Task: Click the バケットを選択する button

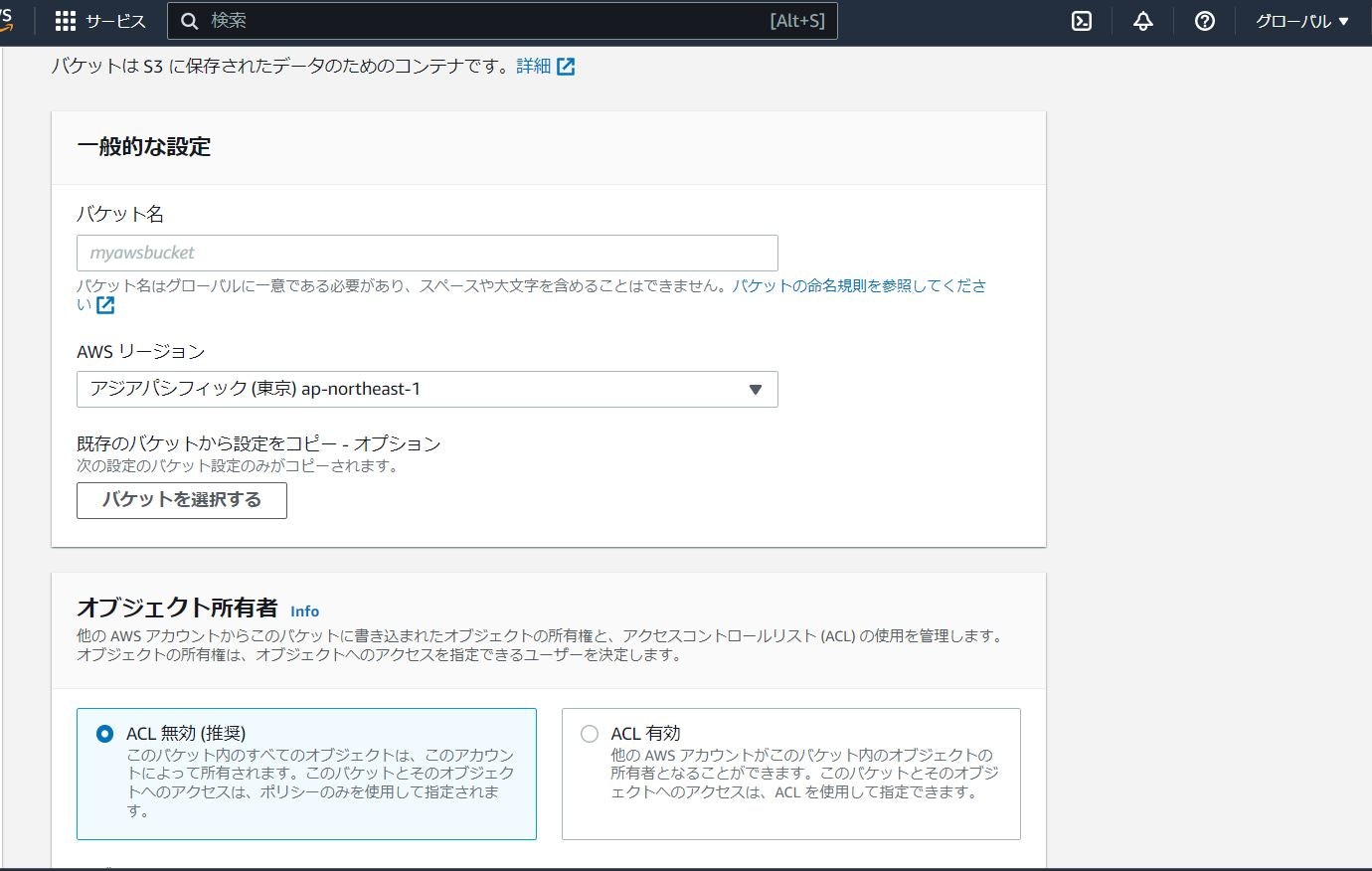Action: 182,500
